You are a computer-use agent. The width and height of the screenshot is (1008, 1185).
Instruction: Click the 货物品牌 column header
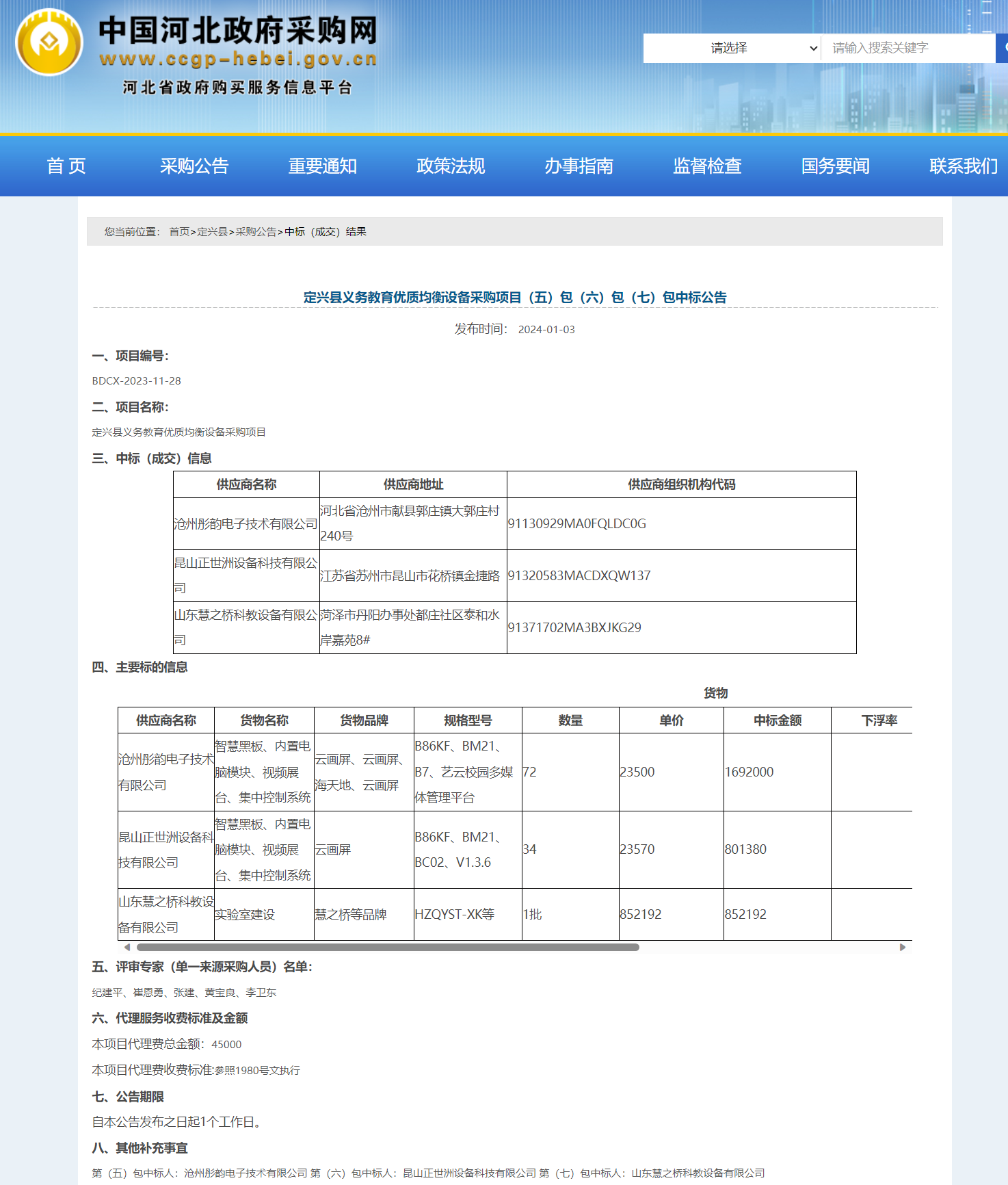(x=364, y=720)
